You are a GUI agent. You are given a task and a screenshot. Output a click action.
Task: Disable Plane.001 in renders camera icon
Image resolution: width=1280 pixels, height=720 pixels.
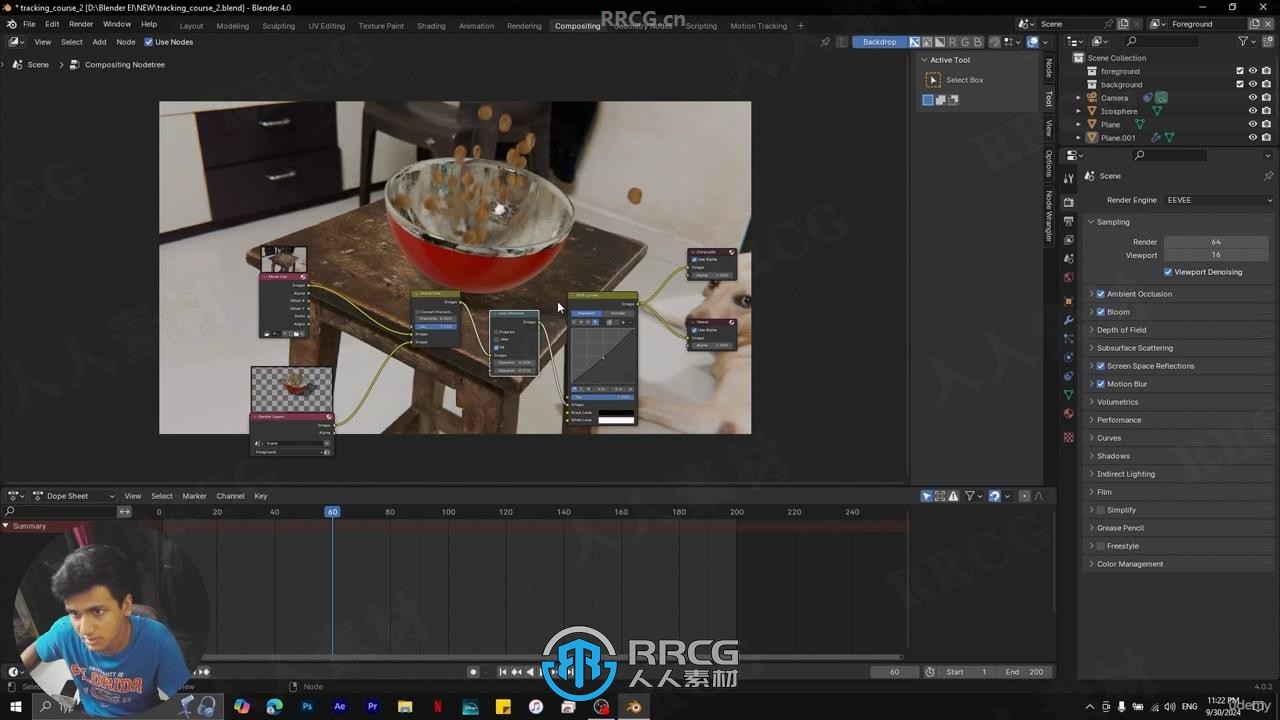tap(1266, 138)
